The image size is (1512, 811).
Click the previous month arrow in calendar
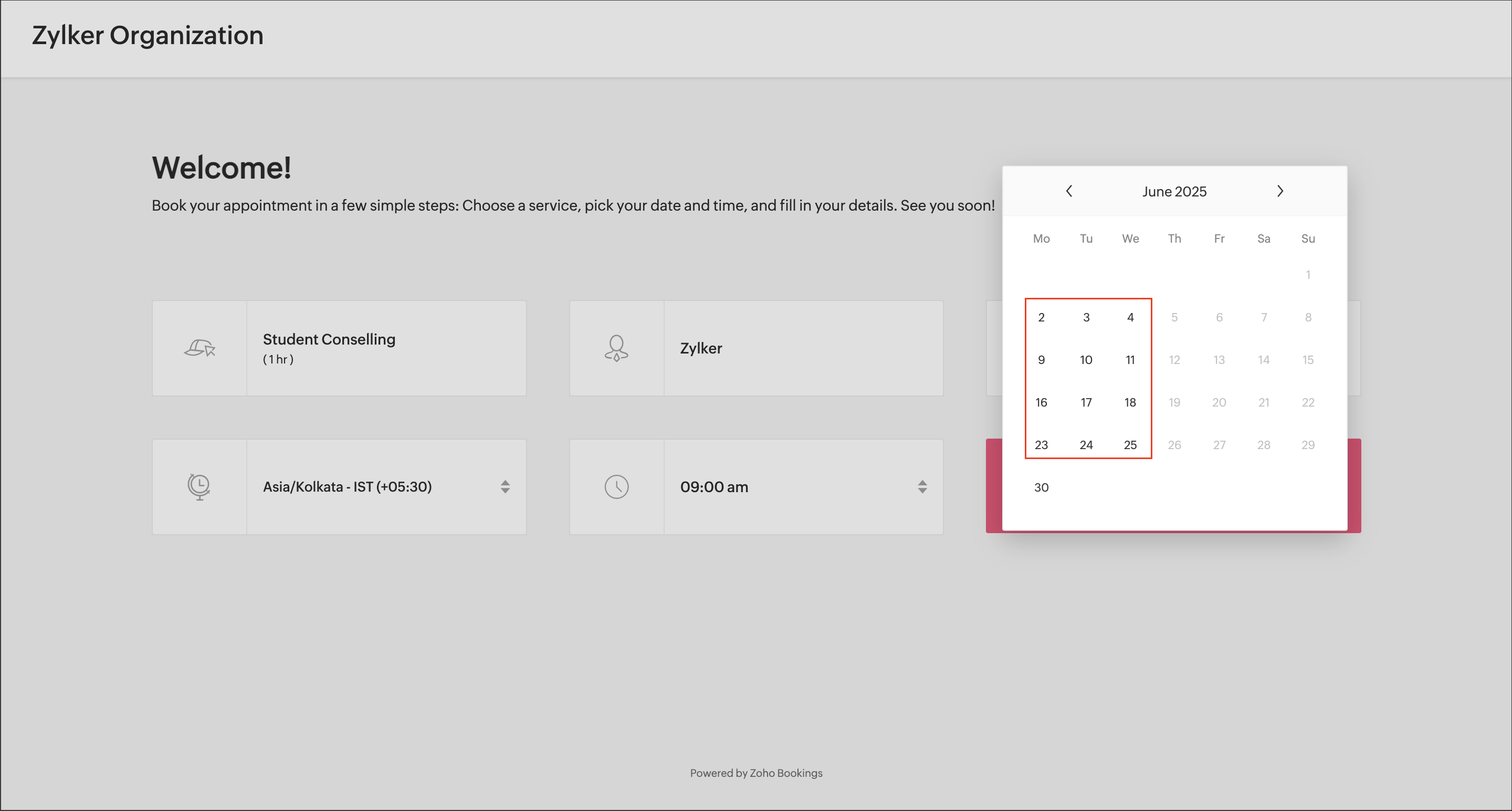pyautogui.click(x=1069, y=191)
